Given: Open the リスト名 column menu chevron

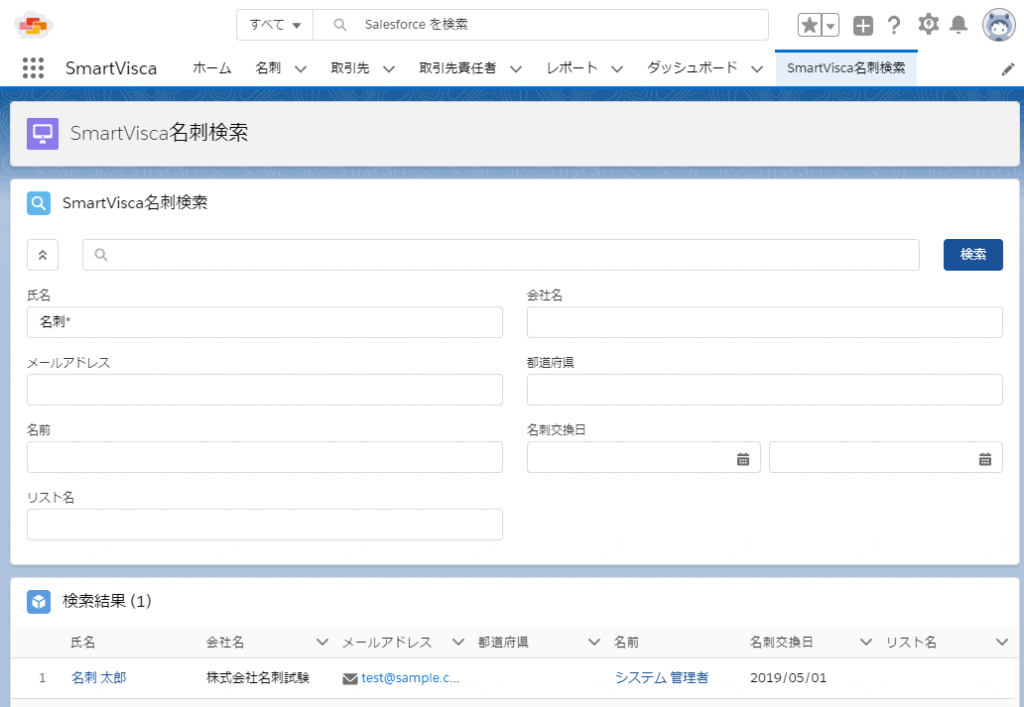Looking at the screenshot, I should pos(1002,642).
